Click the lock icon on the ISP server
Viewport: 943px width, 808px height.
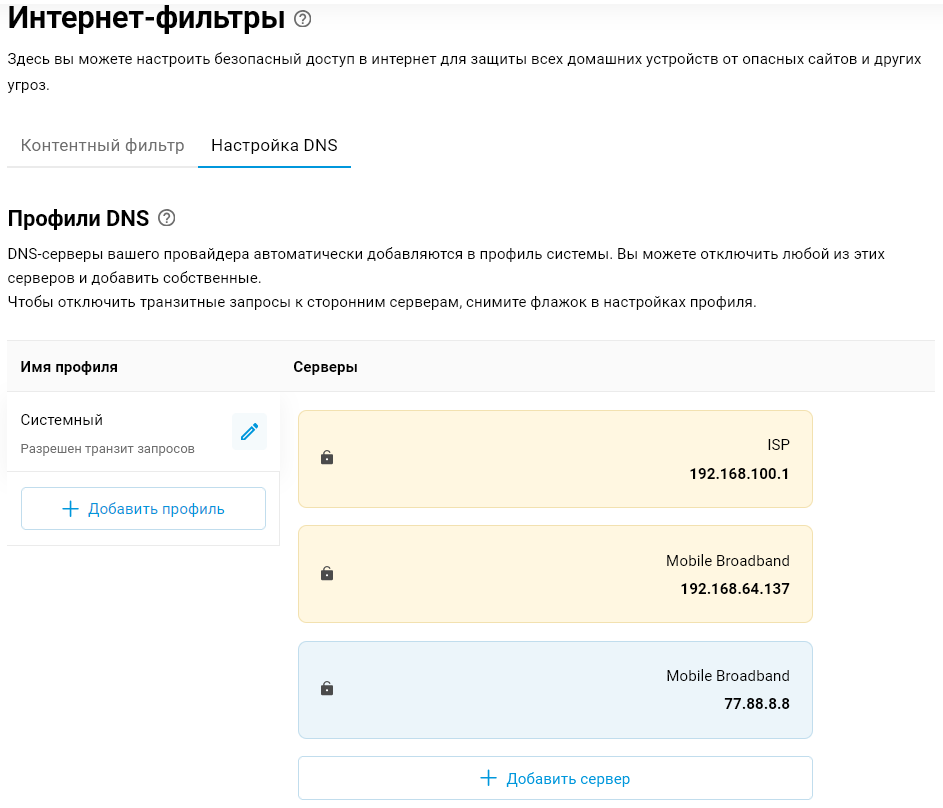(x=326, y=458)
